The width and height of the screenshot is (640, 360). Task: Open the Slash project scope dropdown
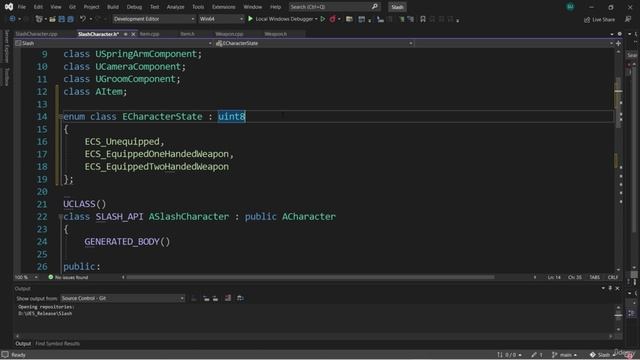pyautogui.click(x=113, y=43)
